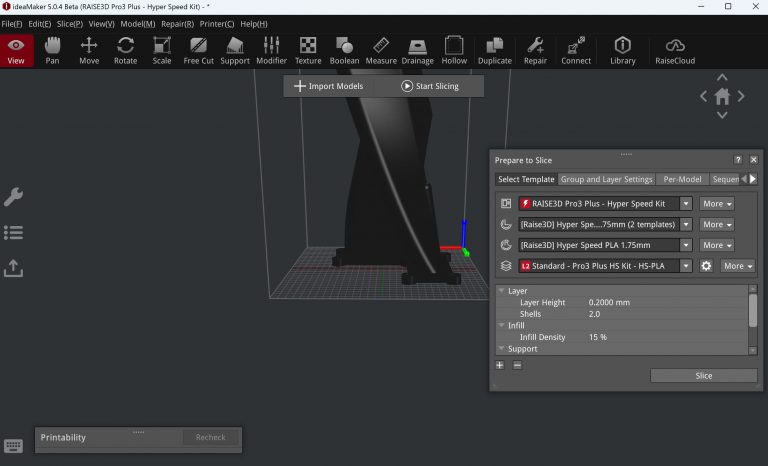Viewport: 768px width, 466px height.
Task: Open the Edit menu
Action: point(39,24)
